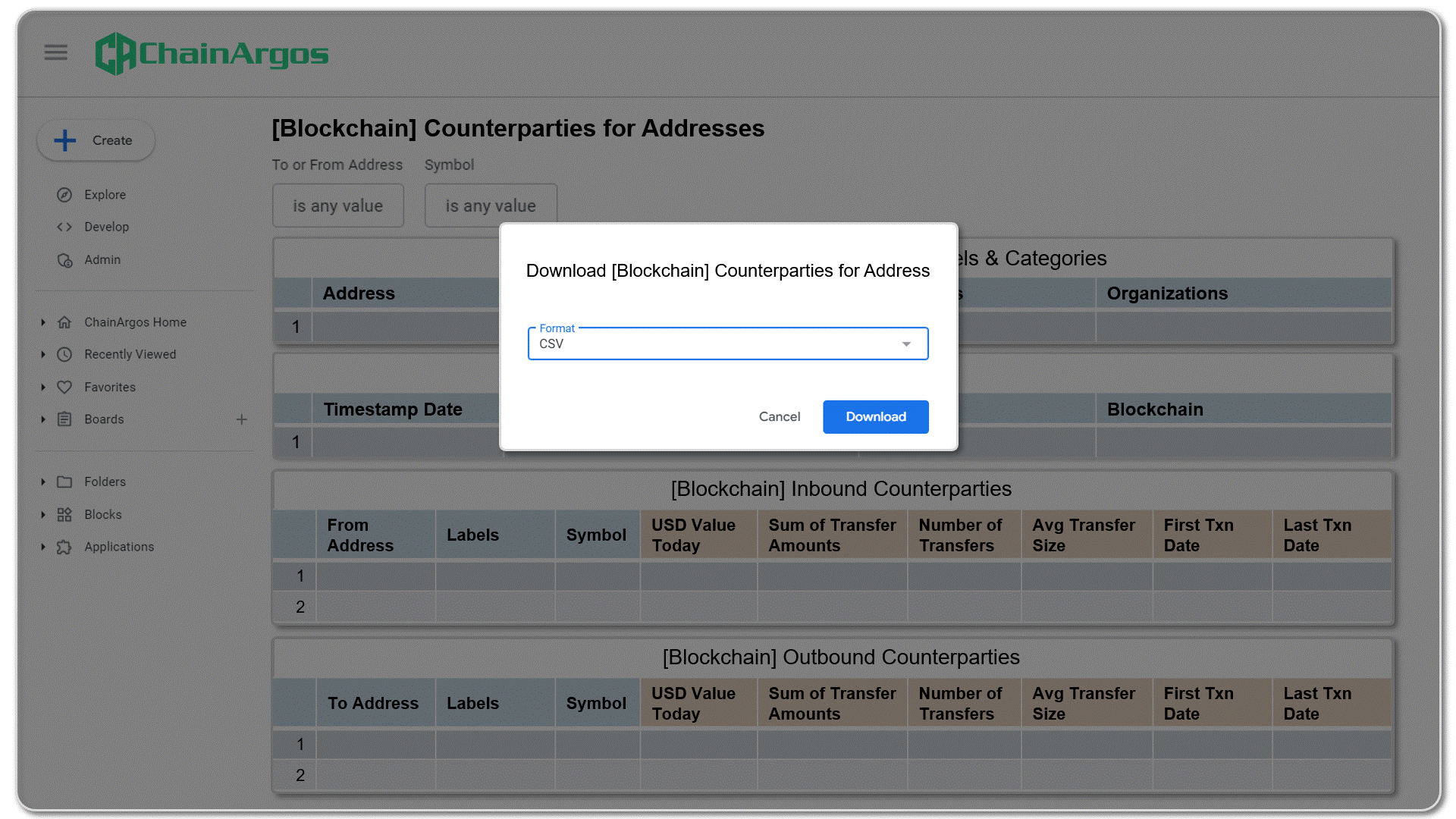Click the Admin settings icon
This screenshot has width=1456, height=819.
tap(64, 260)
